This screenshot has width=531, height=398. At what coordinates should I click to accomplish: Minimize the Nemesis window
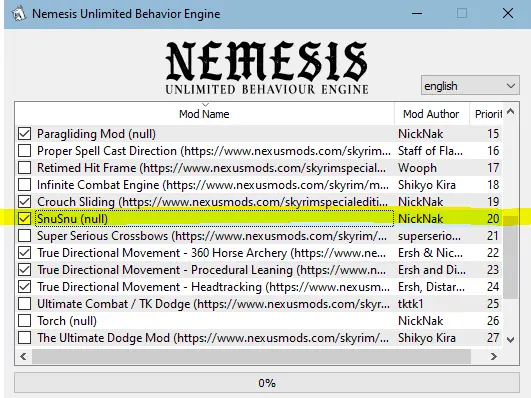(417, 14)
